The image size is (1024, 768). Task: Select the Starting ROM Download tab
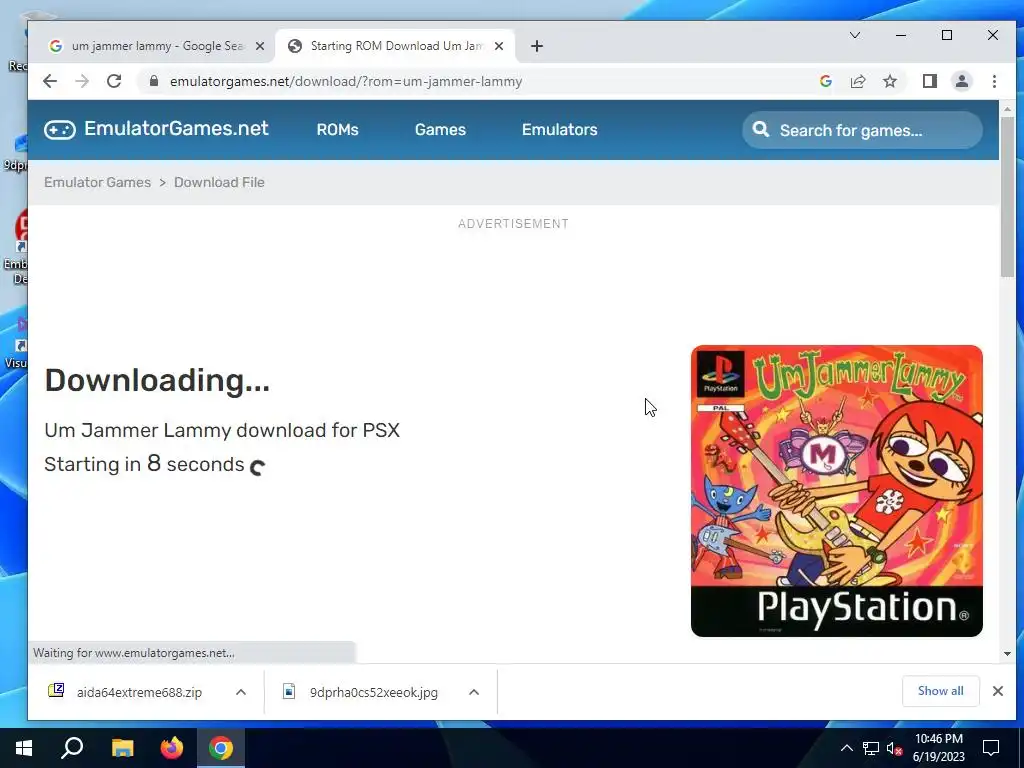point(395,46)
